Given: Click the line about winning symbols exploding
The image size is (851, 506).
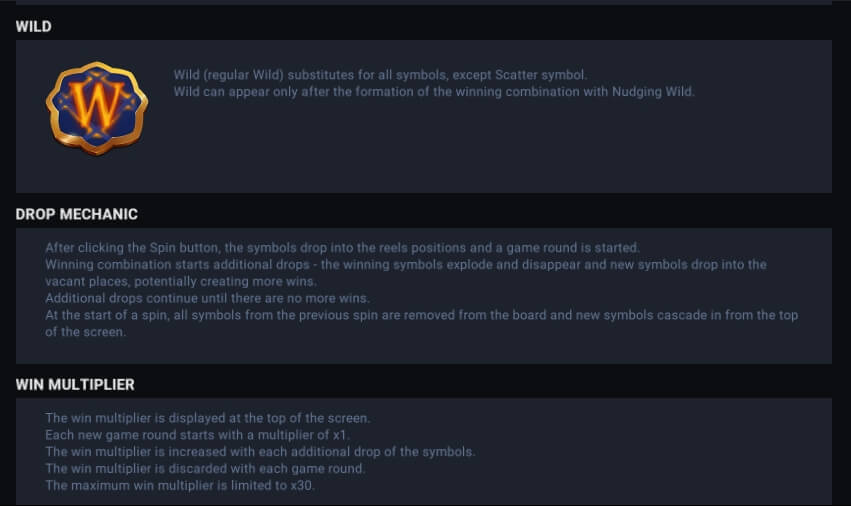Looking at the screenshot, I should tap(406, 265).
